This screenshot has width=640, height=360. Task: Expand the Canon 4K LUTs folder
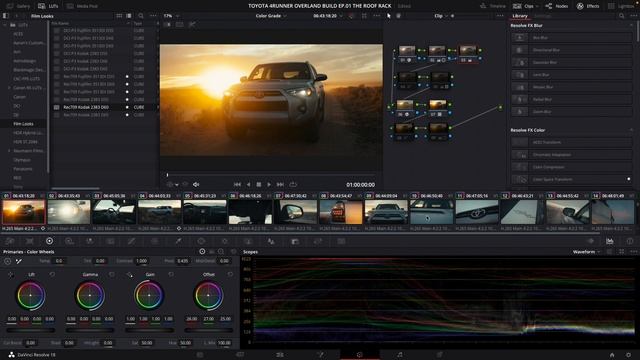coord(9,88)
